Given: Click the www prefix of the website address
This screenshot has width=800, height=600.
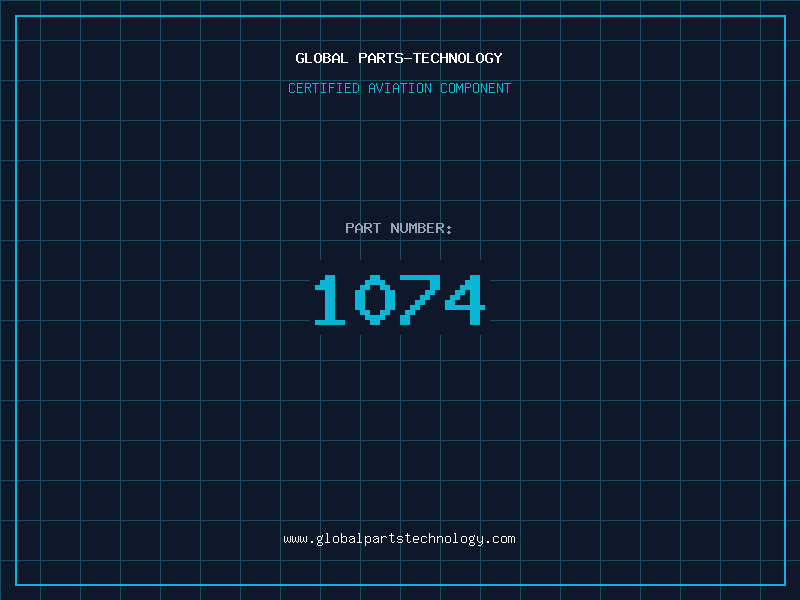Looking at the screenshot, I should tap(295, 539).
